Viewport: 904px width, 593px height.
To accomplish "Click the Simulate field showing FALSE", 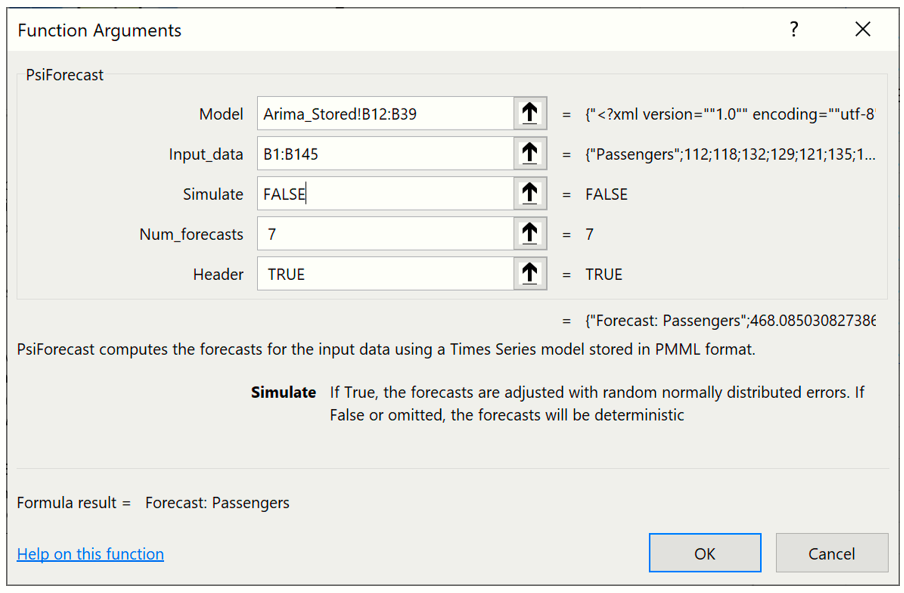I will click(x=385, y=194).
